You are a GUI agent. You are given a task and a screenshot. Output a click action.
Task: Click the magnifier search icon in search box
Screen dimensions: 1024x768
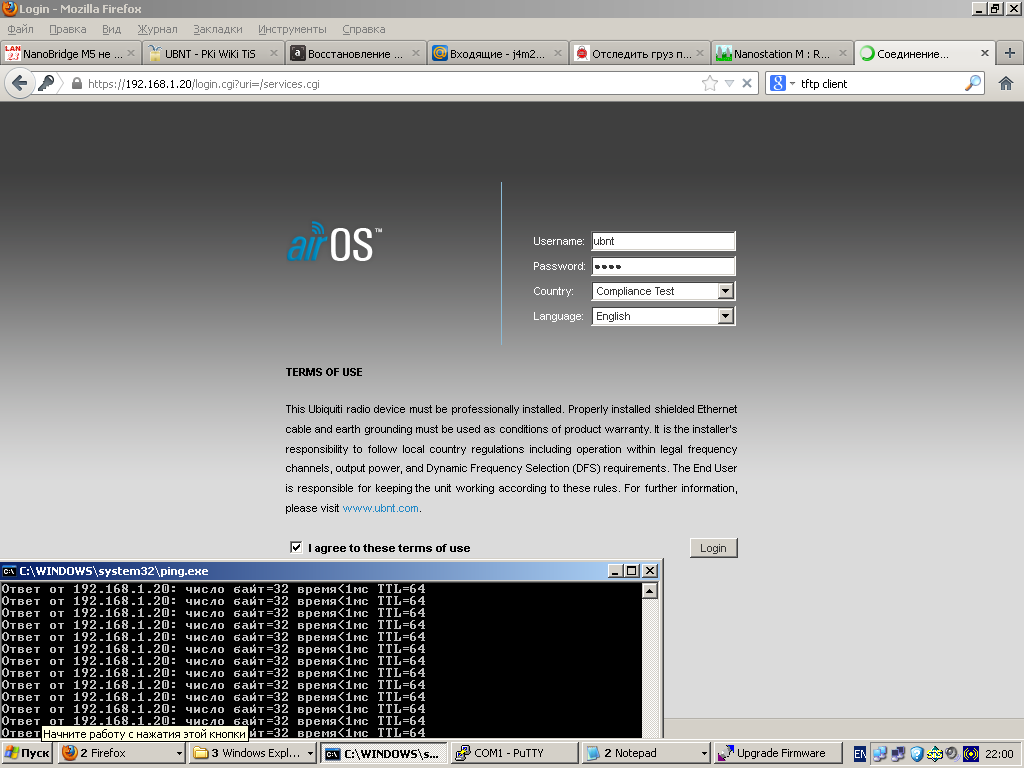point(972,84)
